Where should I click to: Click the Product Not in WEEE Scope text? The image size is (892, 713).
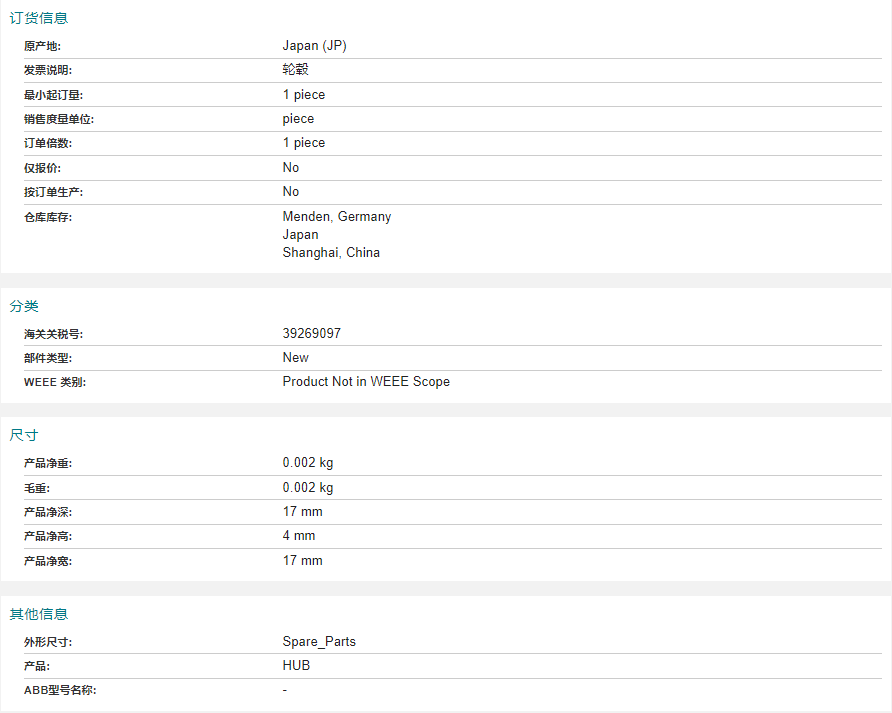click(366, 381)
